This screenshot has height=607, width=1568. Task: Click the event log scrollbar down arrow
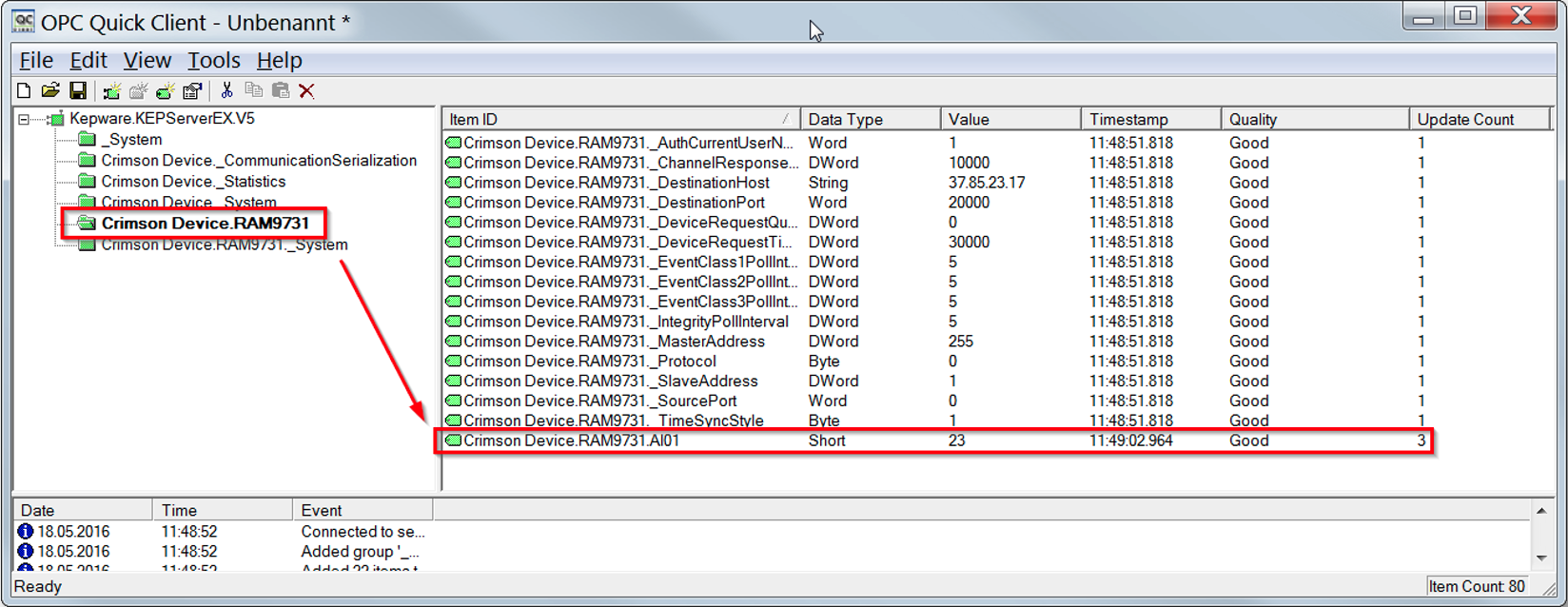(x=1541, y=558)
